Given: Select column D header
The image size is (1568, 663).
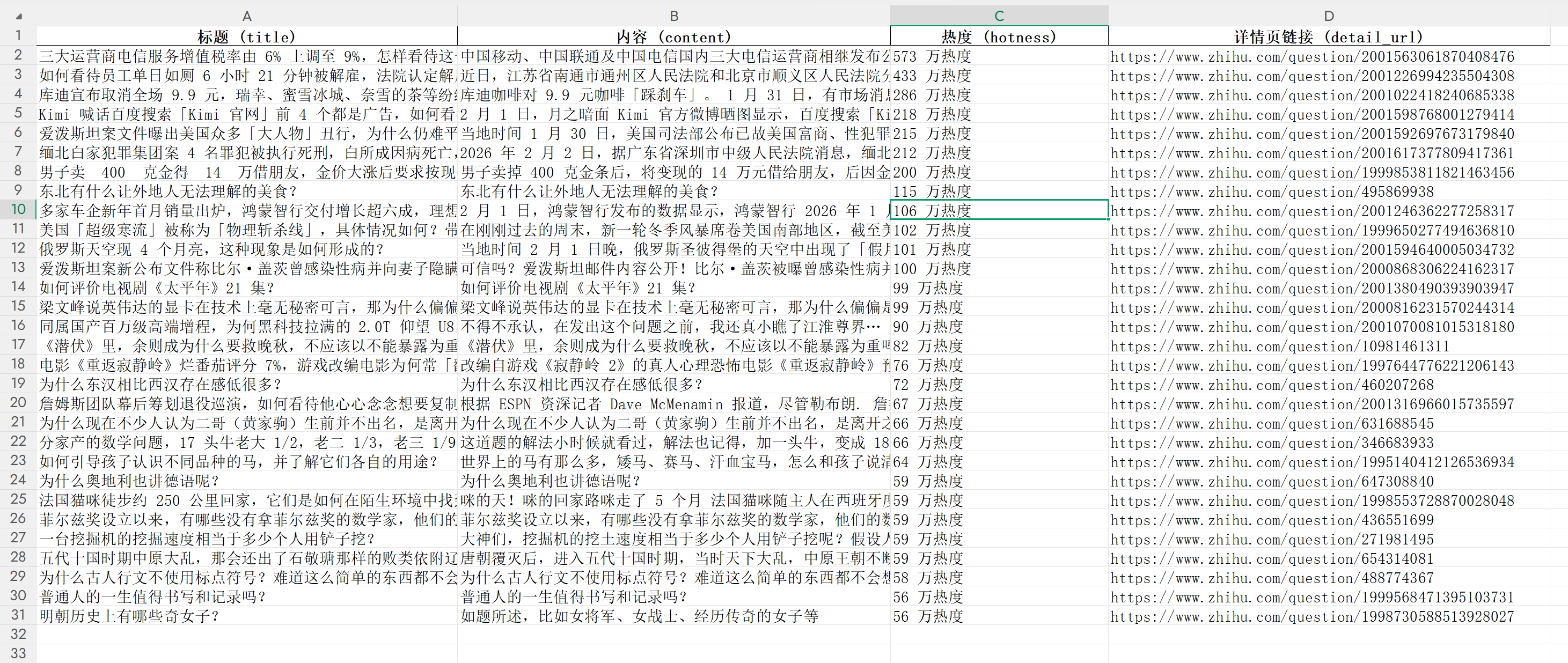Looking at the screenshot, I should 1328,16.
